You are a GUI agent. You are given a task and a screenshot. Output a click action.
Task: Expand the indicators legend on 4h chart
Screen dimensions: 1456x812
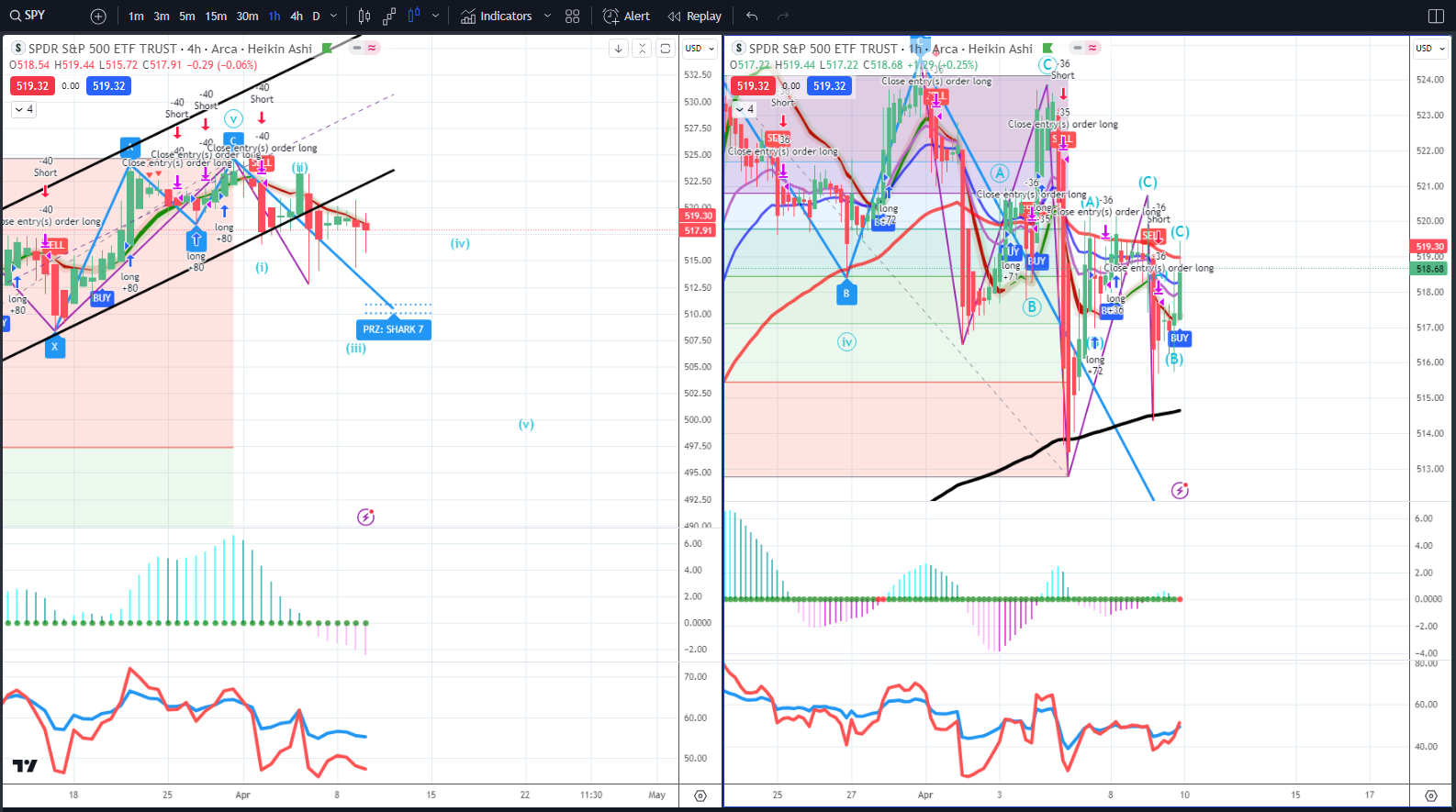coord(24,109)
